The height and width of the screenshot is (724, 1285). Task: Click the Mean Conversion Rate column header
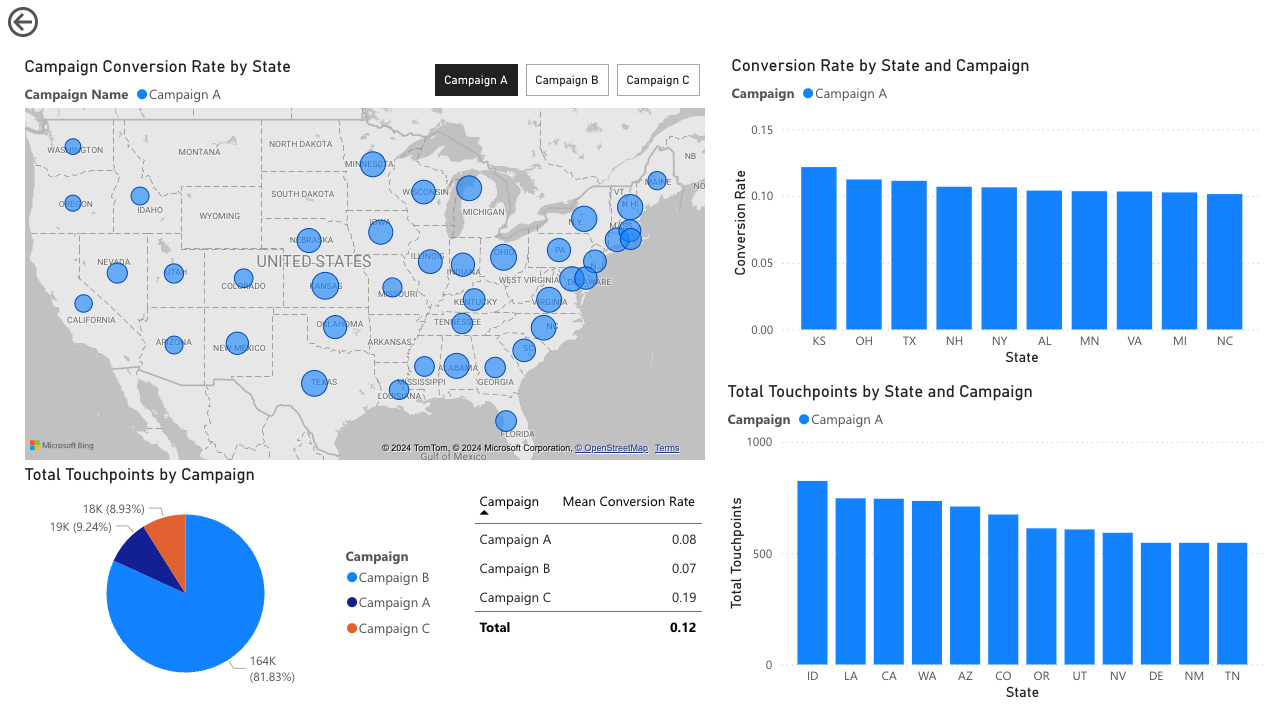coord(629,502)
